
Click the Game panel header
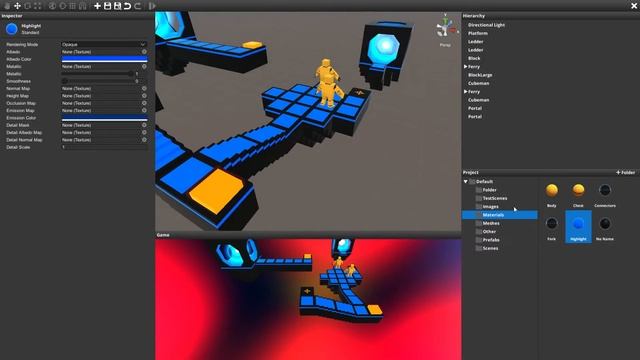(308, 235)
